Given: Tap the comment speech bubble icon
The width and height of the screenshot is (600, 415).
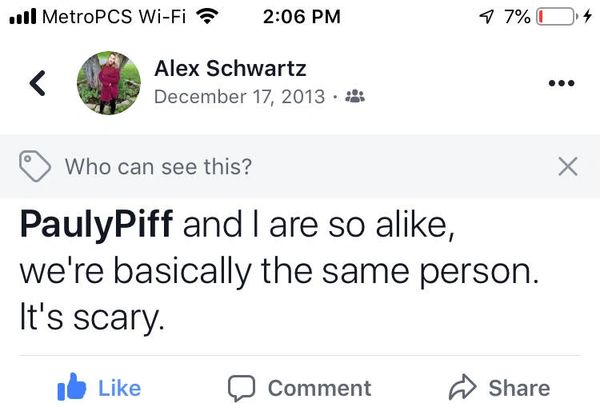Looking at the screenshot, I should [242, 388].
